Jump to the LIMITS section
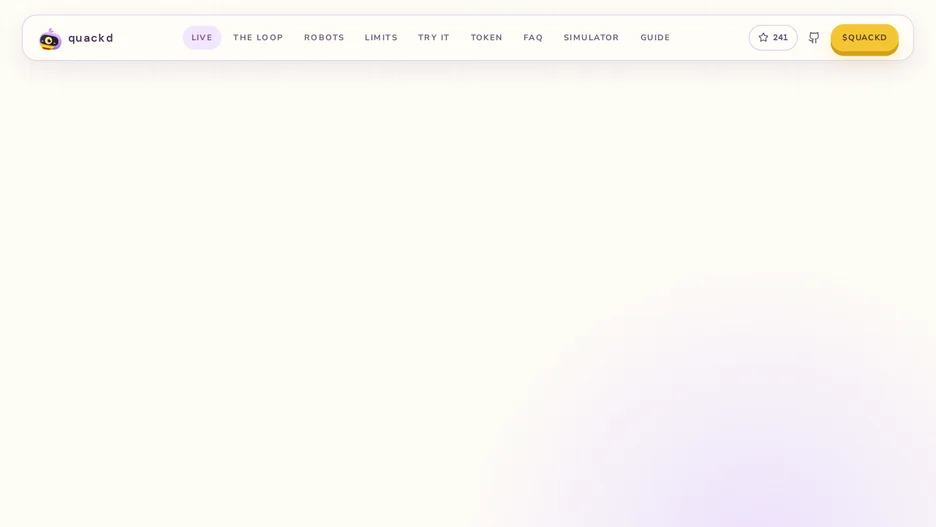This screenshot has width=936, height=527. [x=381, y=38]
